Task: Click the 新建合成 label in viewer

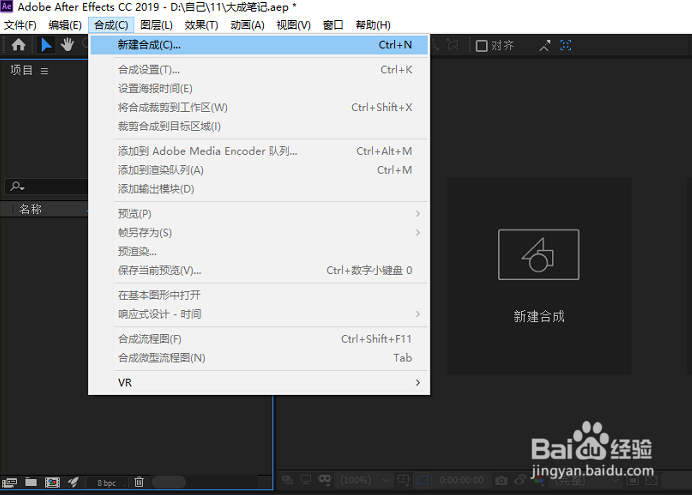Action: (x=539, y=316)
